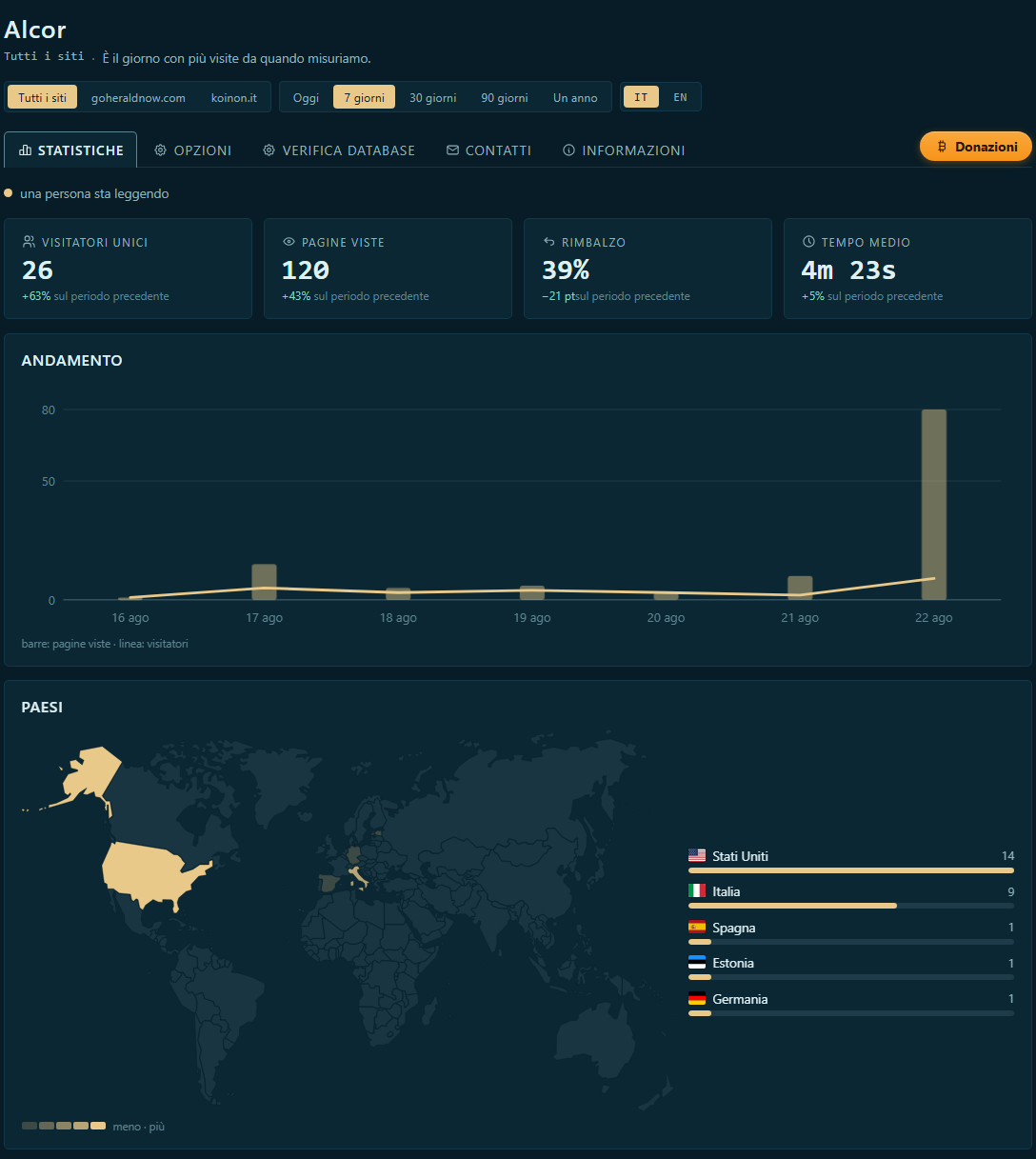Click the "19 ago" date label
This screenshot has width=1036, height=1159.
click(x=532, y=618)
